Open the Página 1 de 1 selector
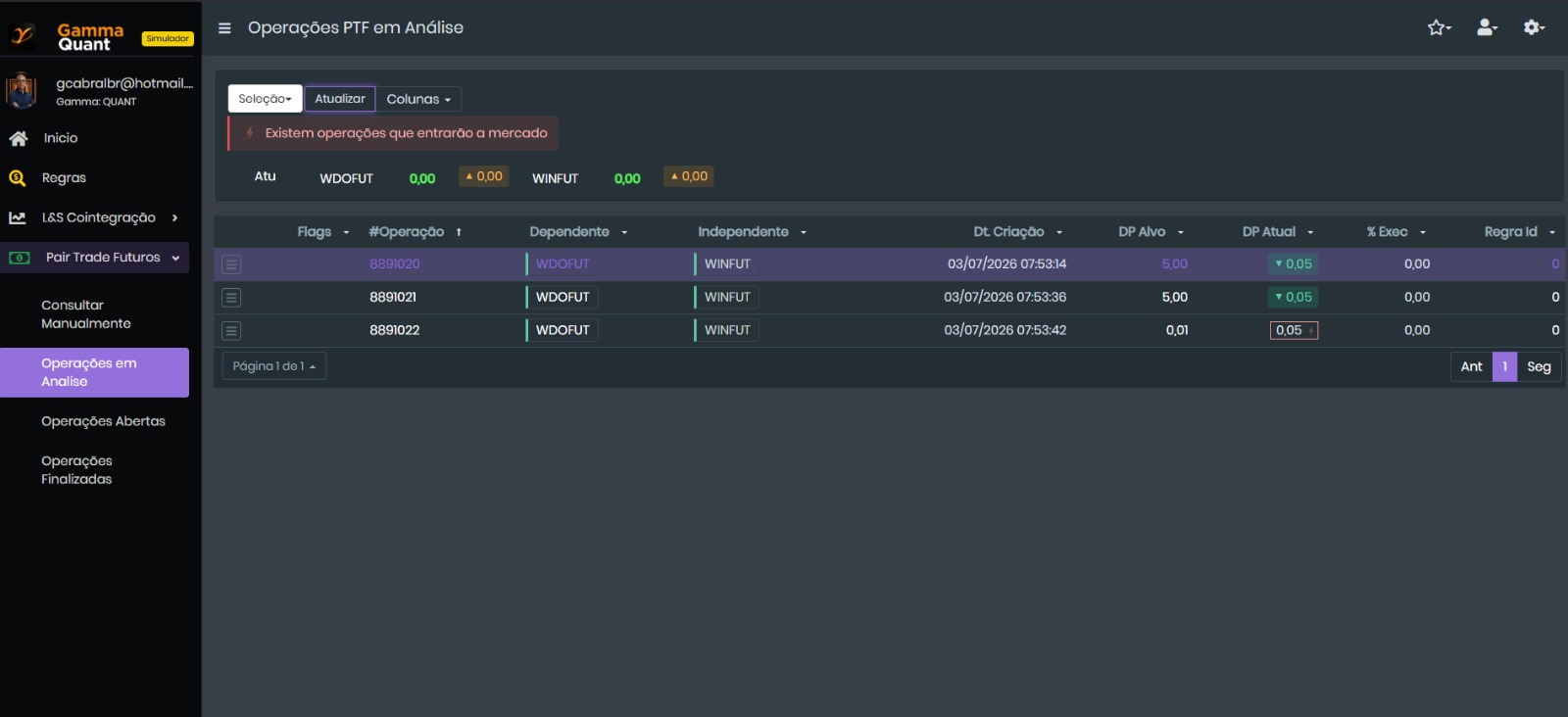Screen dimensions: 1568x717 (x=274, y=366)
